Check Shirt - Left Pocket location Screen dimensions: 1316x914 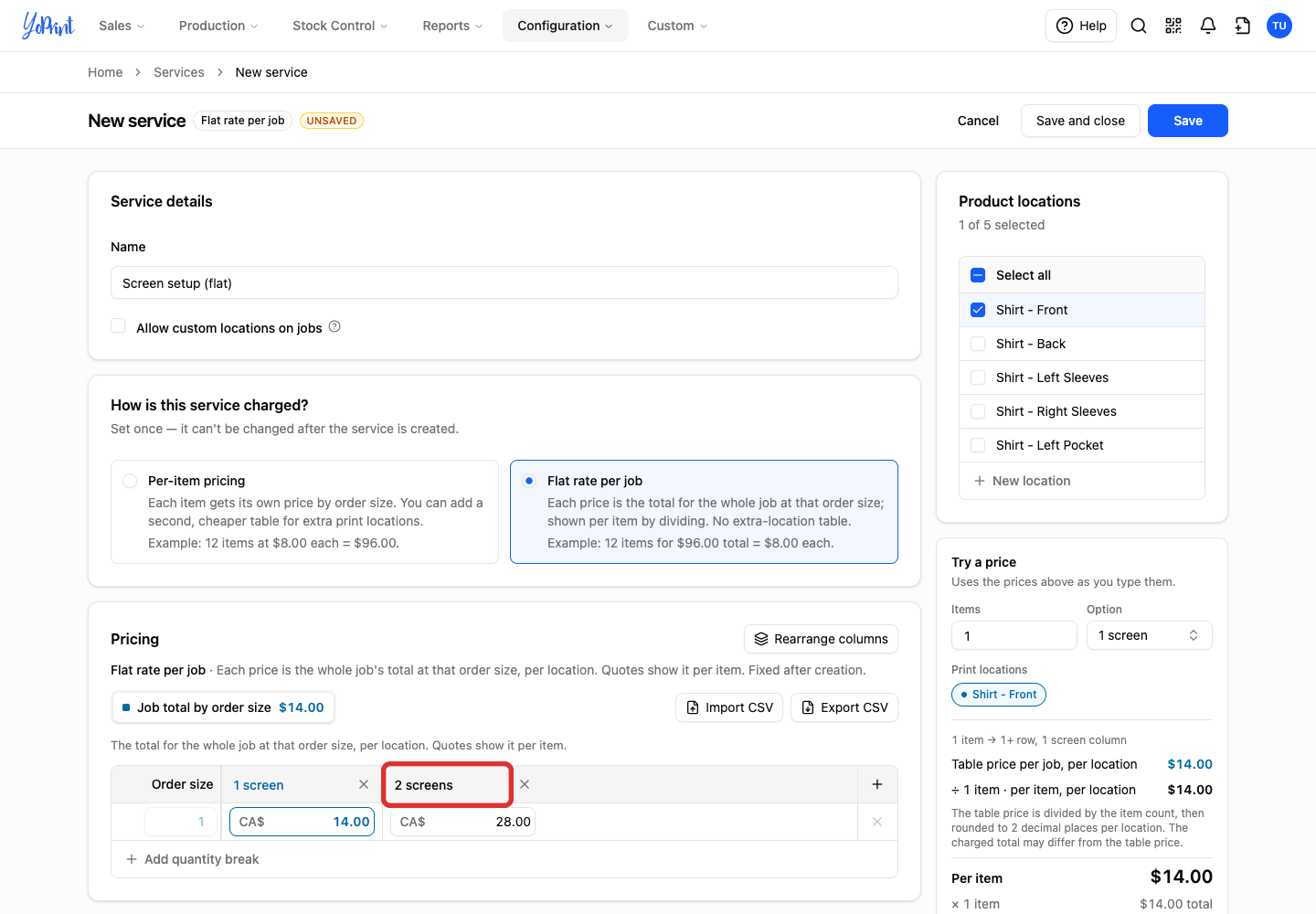[x=978, y=445]
